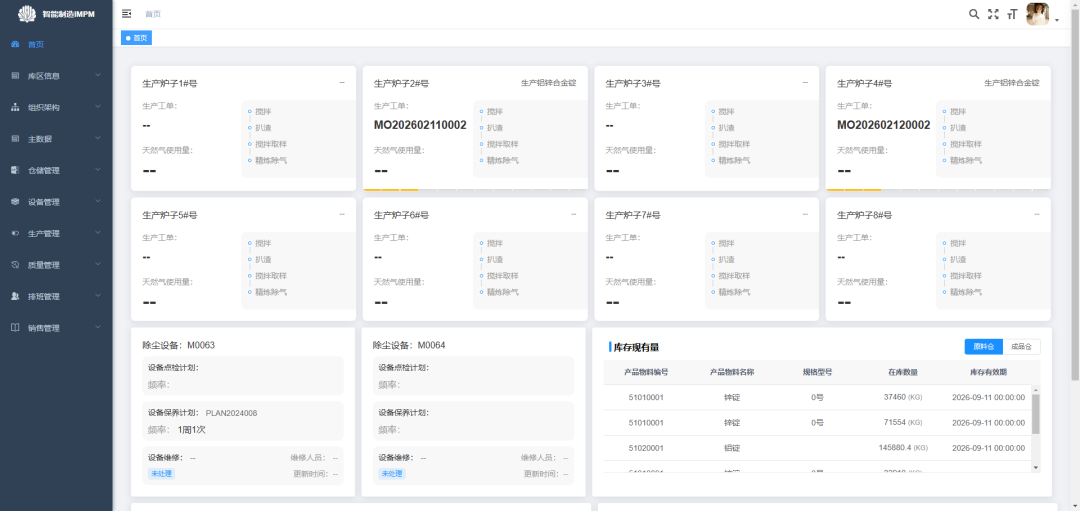This screenshot has height=511, width=1080.
Task: Click the user avatar picture
Action: click(x=1037, y=14)
